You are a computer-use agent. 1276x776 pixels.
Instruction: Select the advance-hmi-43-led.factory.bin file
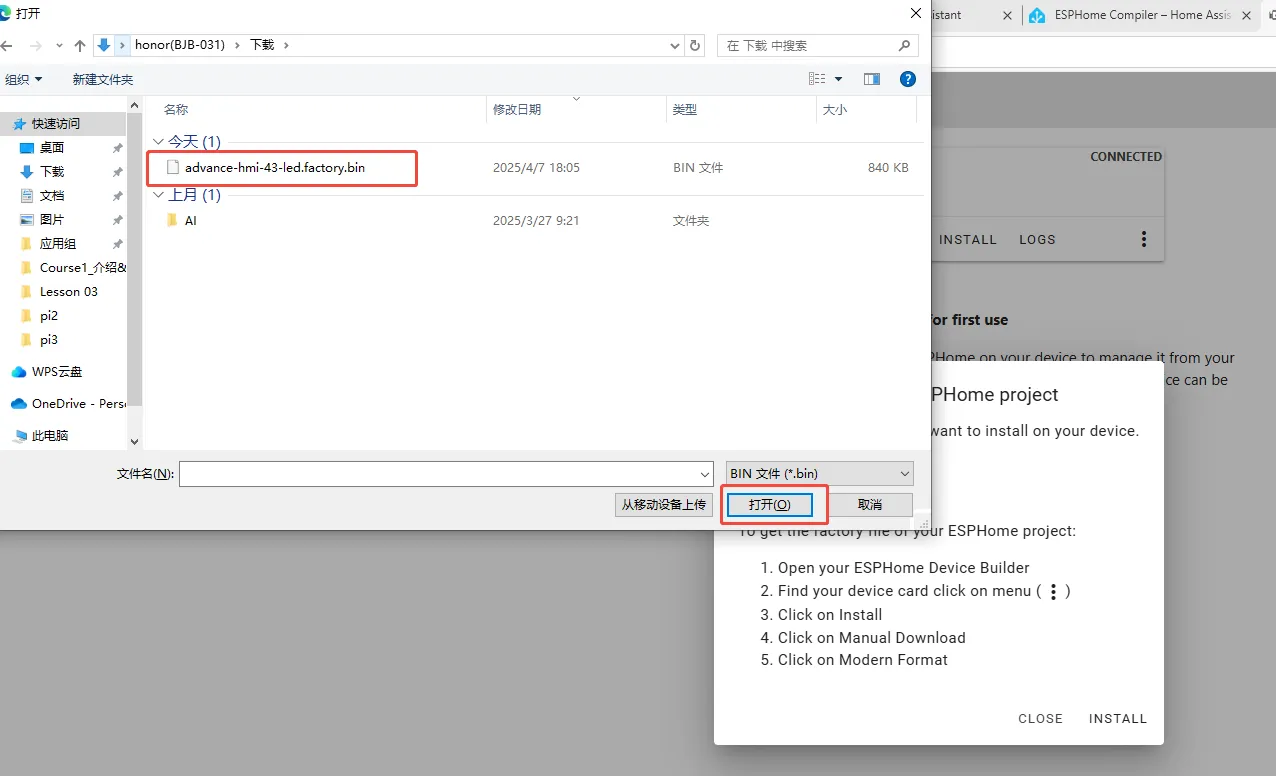pyautogui.click(x=275, y=168)
